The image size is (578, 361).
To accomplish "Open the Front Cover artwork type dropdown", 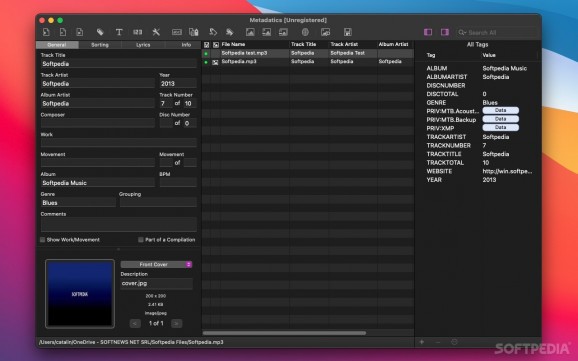I will [x=156, y=264].
